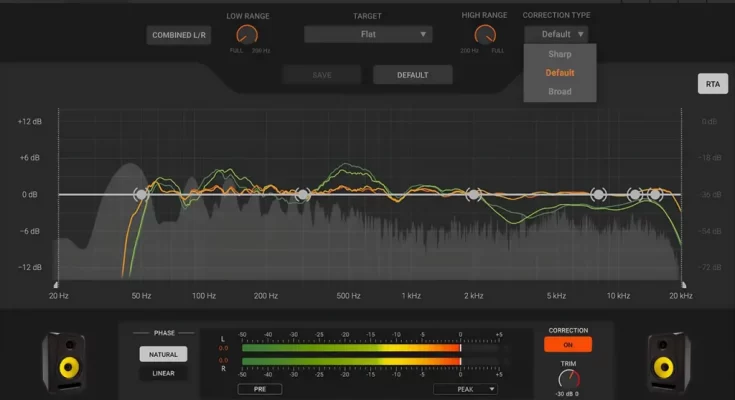This screenshot has width=735, height=400.
Task: Click the Combined L/R button
Action: [177, 35]
